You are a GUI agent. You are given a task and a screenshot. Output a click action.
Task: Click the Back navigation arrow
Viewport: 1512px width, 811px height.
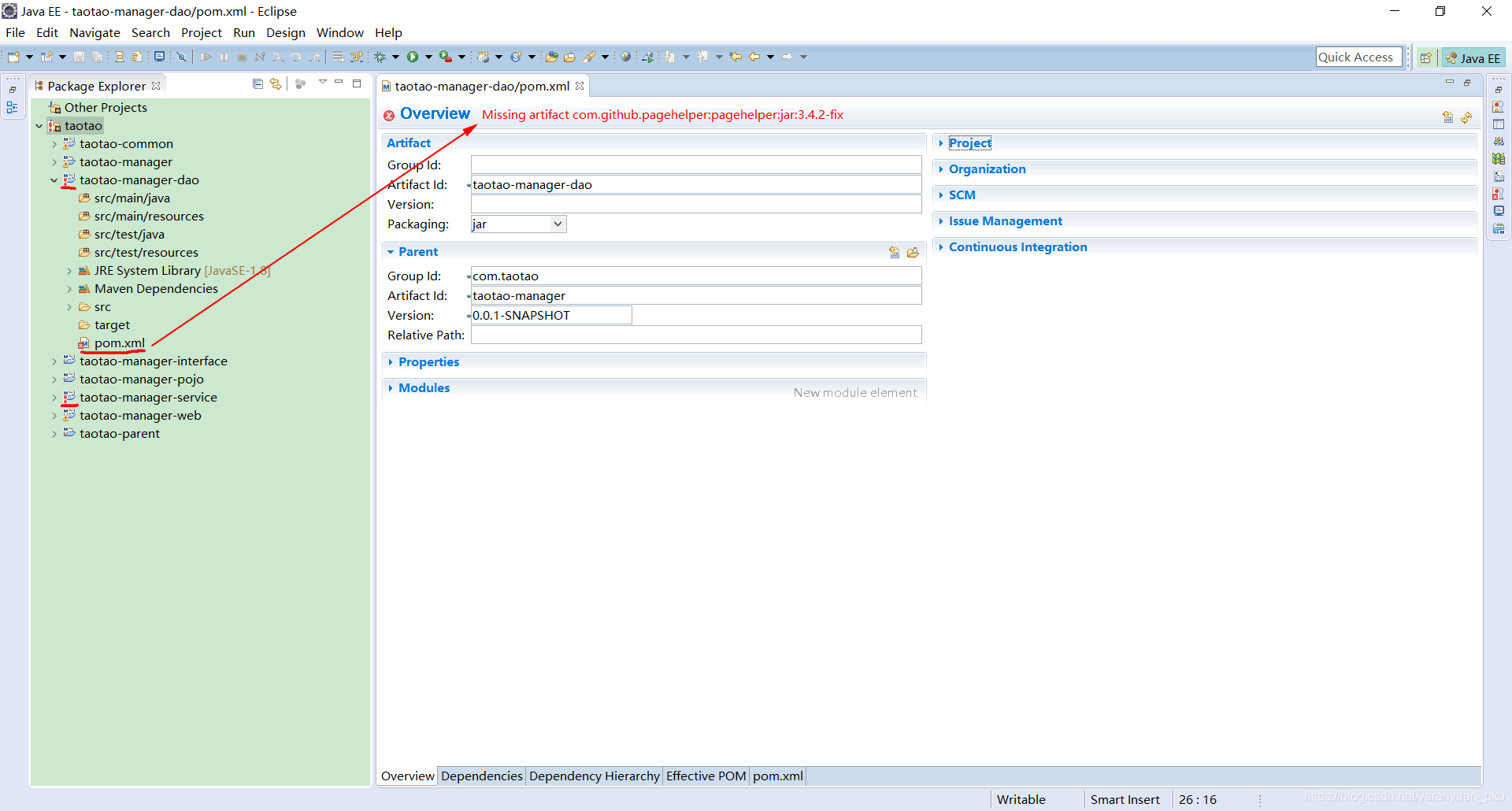(754, 57)
